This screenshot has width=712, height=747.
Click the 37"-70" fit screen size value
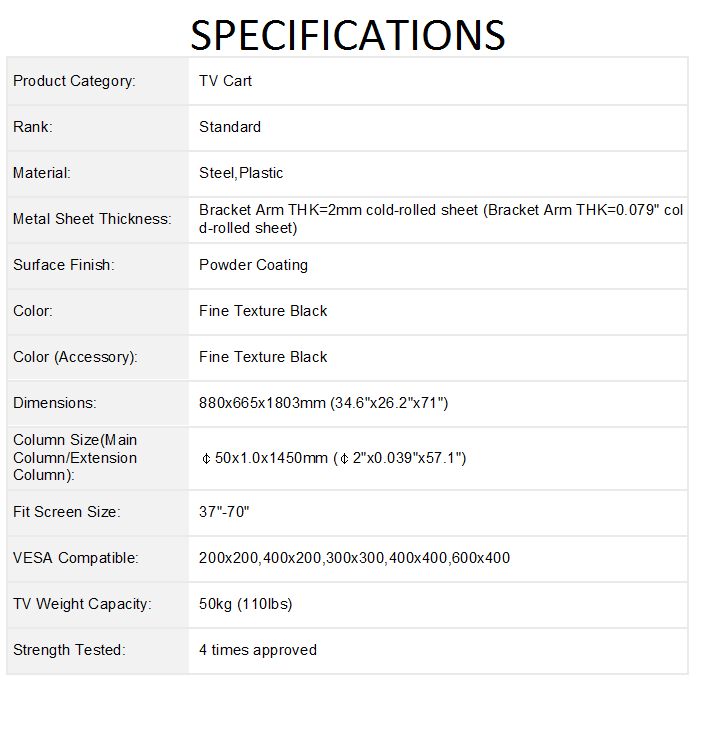(x=224, y=512)
